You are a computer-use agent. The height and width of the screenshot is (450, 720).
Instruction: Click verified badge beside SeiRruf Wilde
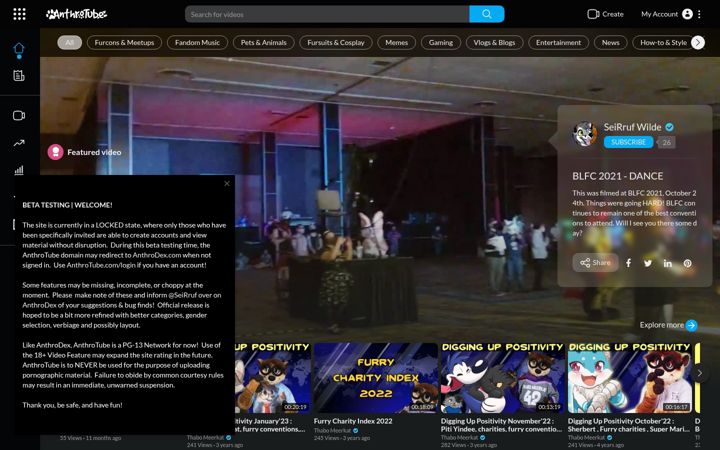[669, 127]
